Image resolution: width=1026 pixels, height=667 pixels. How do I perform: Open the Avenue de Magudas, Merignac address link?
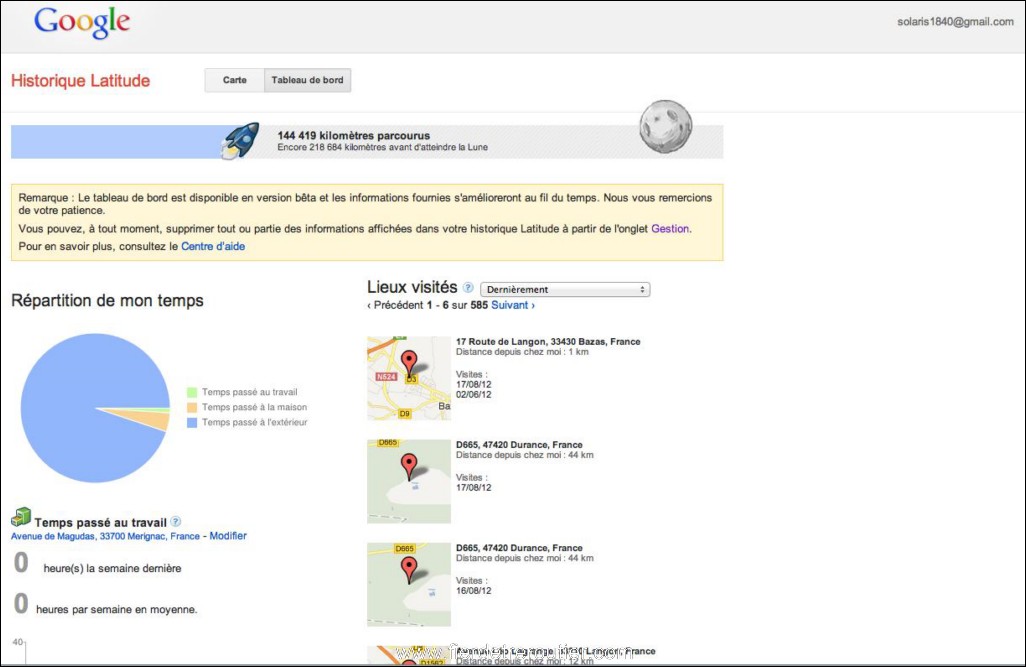105,536
